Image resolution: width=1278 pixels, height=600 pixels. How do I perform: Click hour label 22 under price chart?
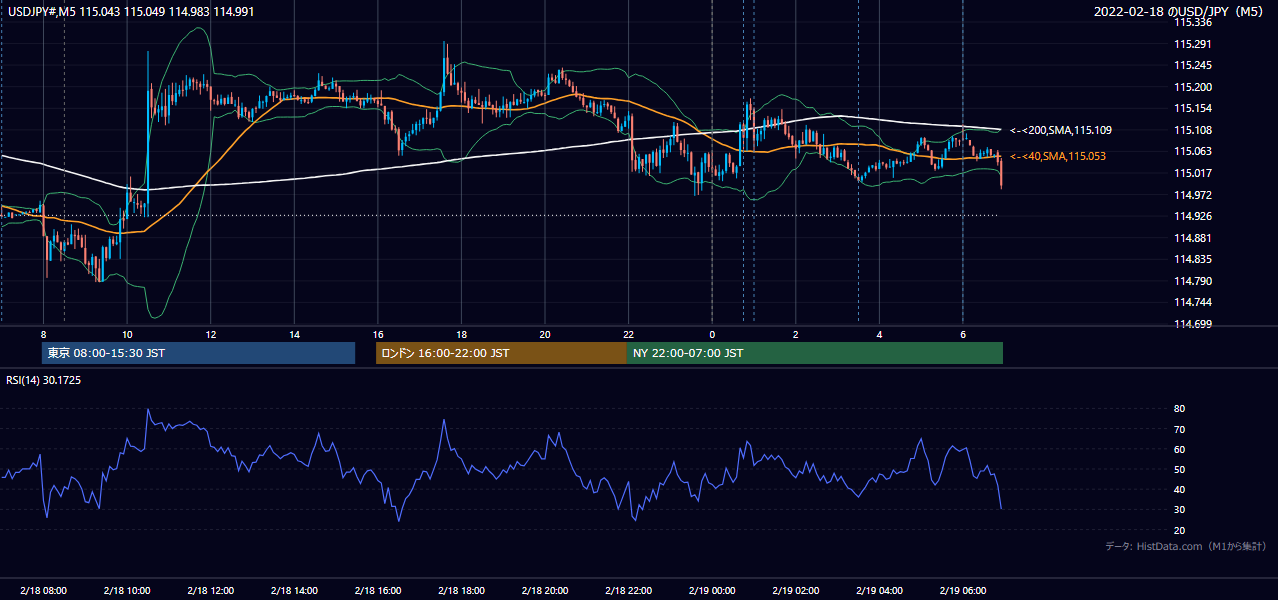click(x=628, y=334)
